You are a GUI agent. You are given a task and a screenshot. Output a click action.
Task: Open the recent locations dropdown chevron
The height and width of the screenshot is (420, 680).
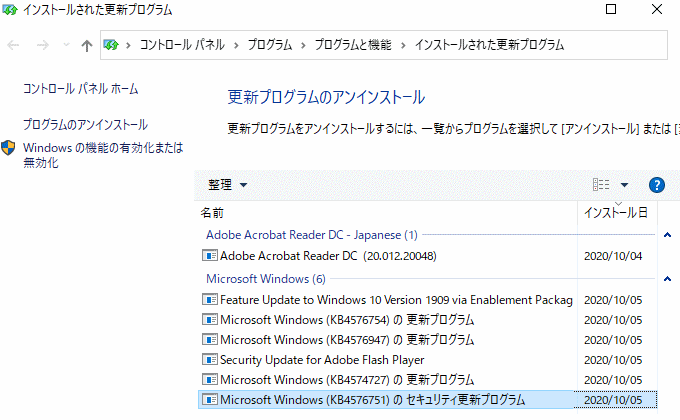[65, 45]
